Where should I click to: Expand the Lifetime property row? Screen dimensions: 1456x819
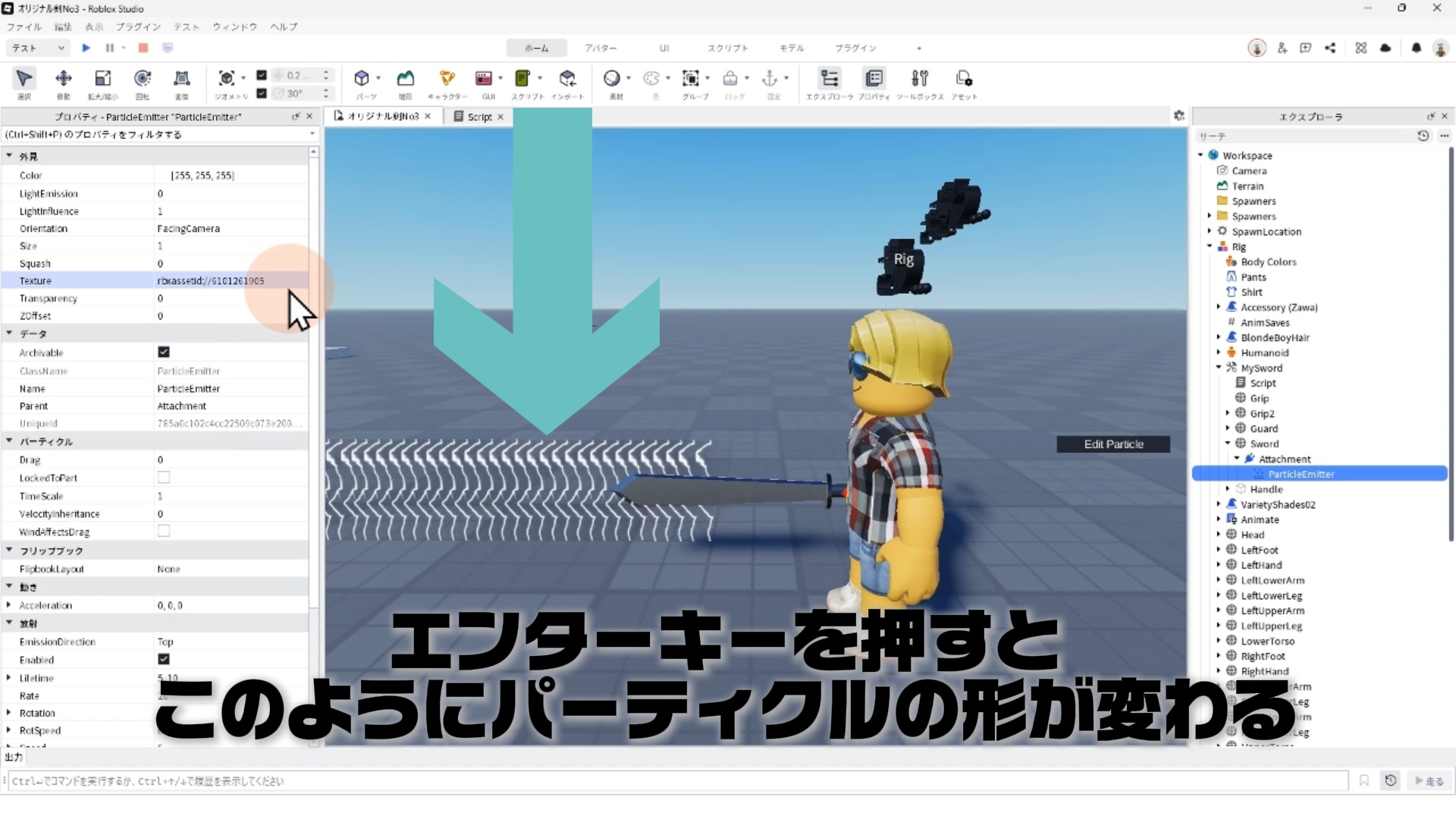coord(8,678)
